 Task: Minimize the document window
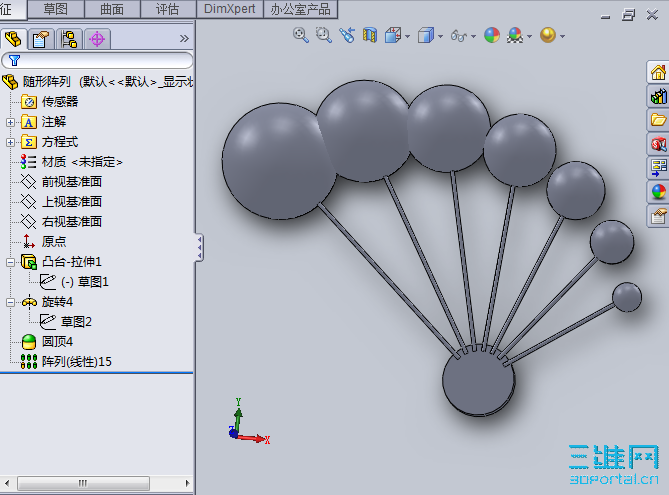click(x=605, y=16)
